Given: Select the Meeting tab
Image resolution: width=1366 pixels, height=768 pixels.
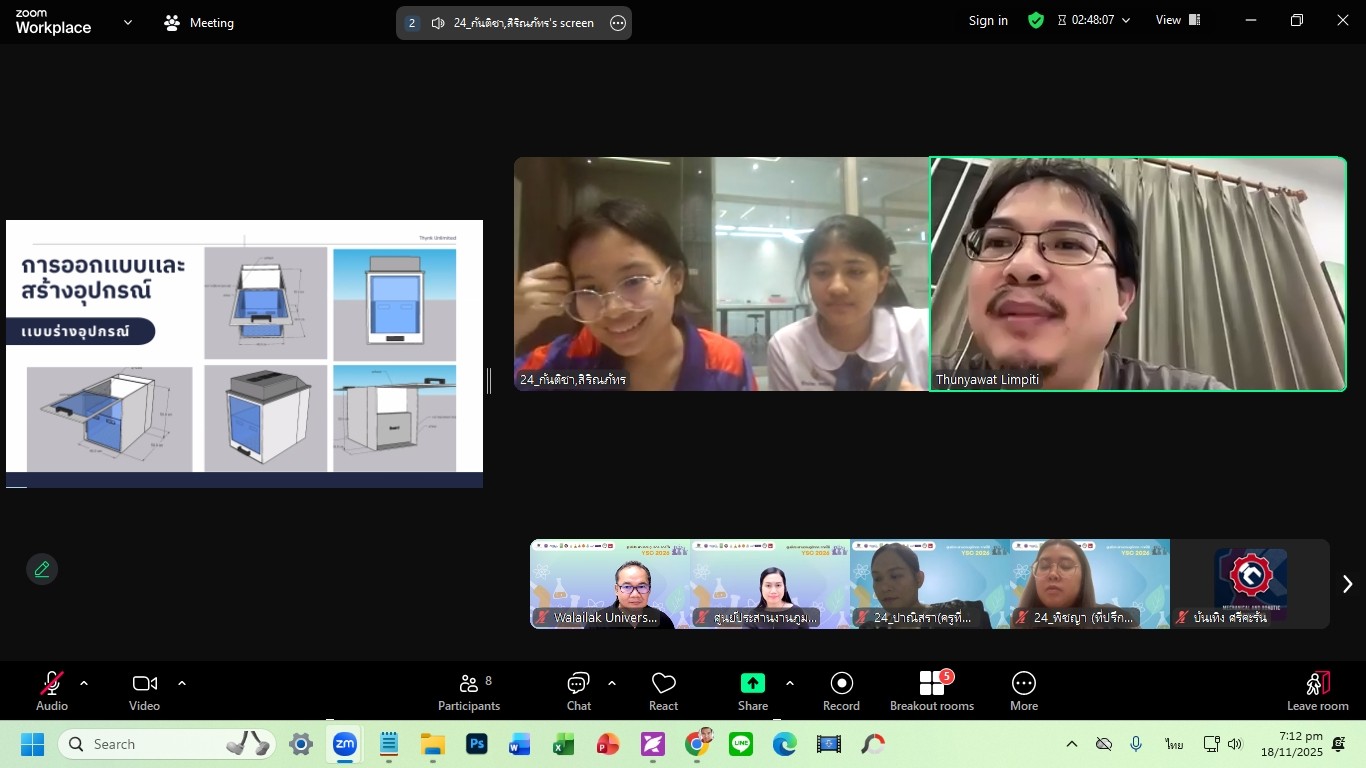Looking at the screenshot, I should [199, 22].
